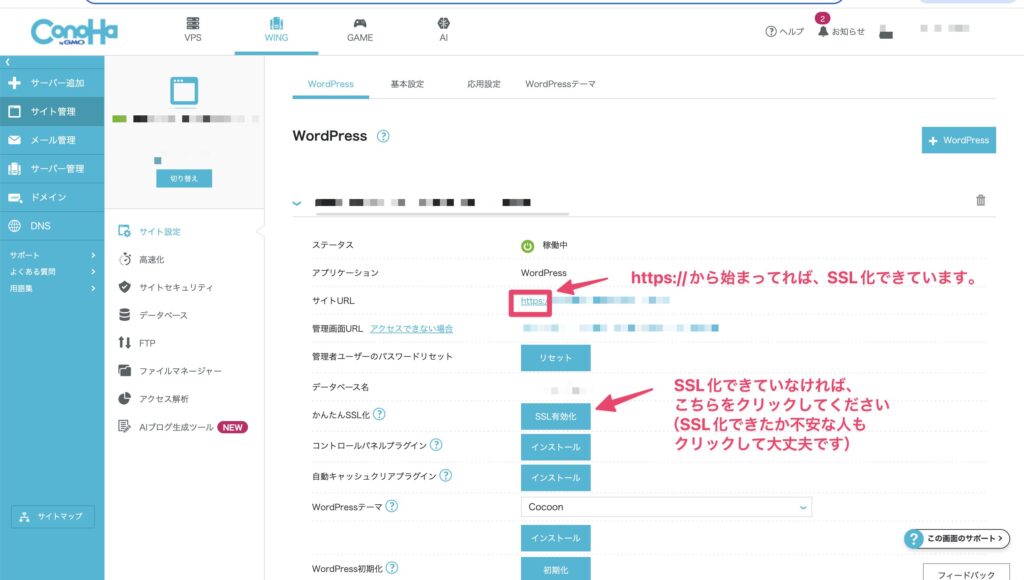Select the WordPress settings tab
The image size is (1024, 580).
pos(330,84)
